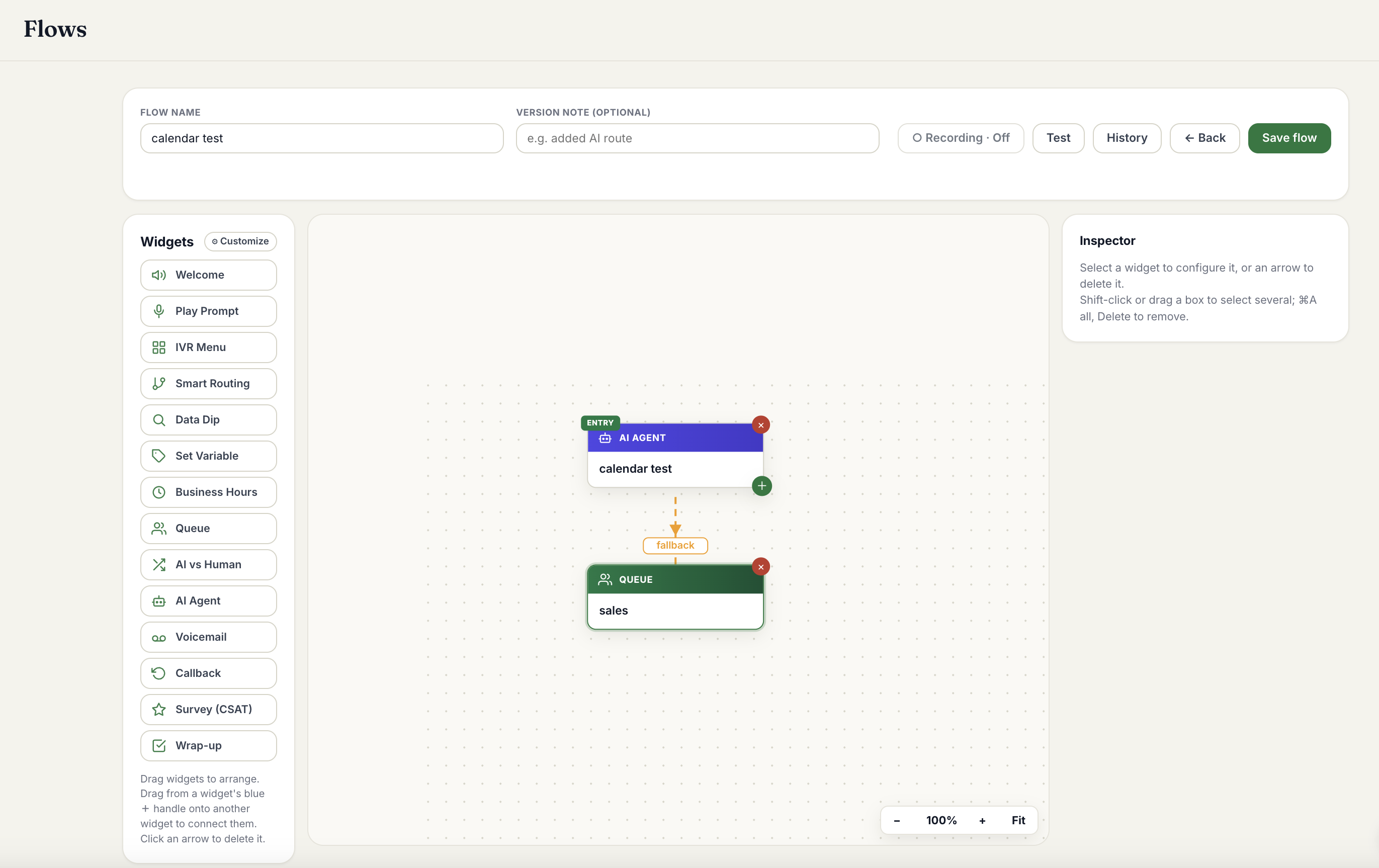Click the Smart Routing branch icon
The height and width of the screenshot is (868, 1379).
coord(158,384)
